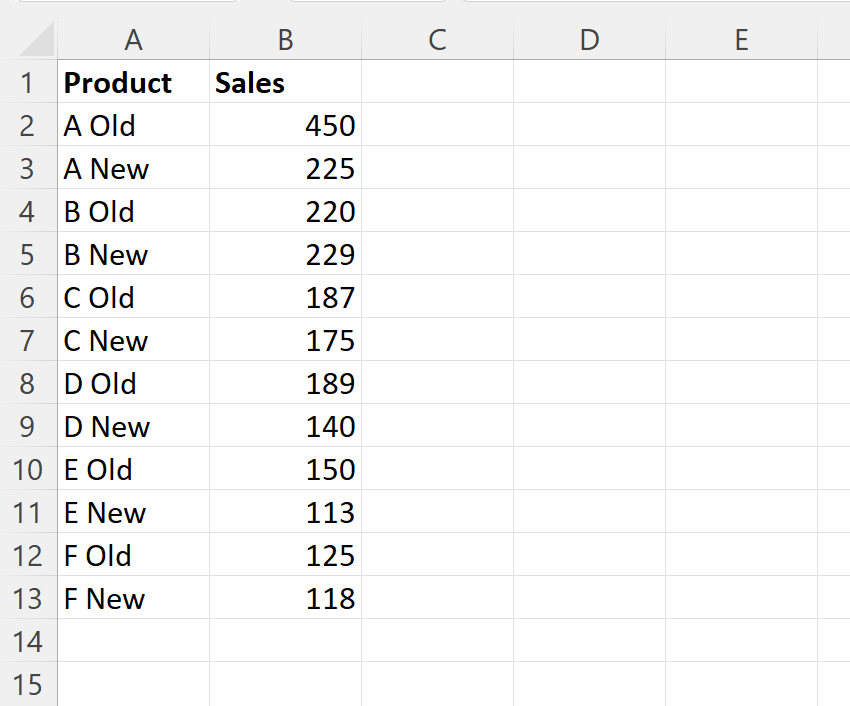Select the cell 'C New'
Image resolution: width=850 pixels, height=706 pixels.
[x=133, y=339]
